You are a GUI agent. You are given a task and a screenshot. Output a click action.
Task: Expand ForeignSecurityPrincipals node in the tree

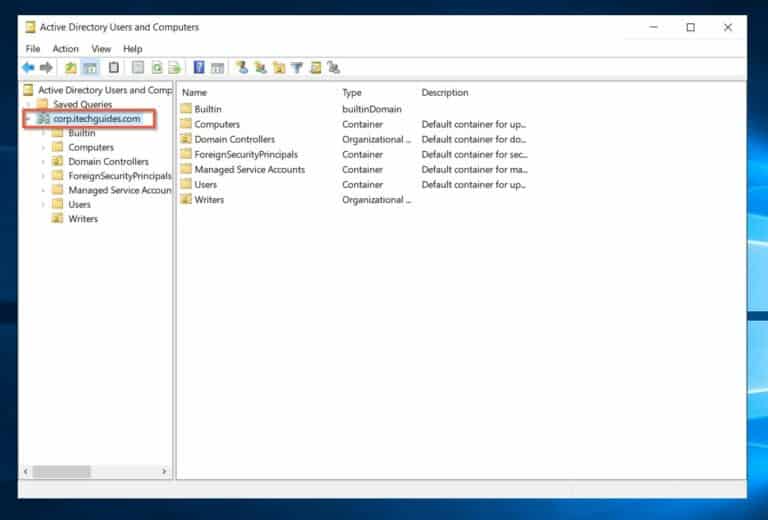(43, 176)
